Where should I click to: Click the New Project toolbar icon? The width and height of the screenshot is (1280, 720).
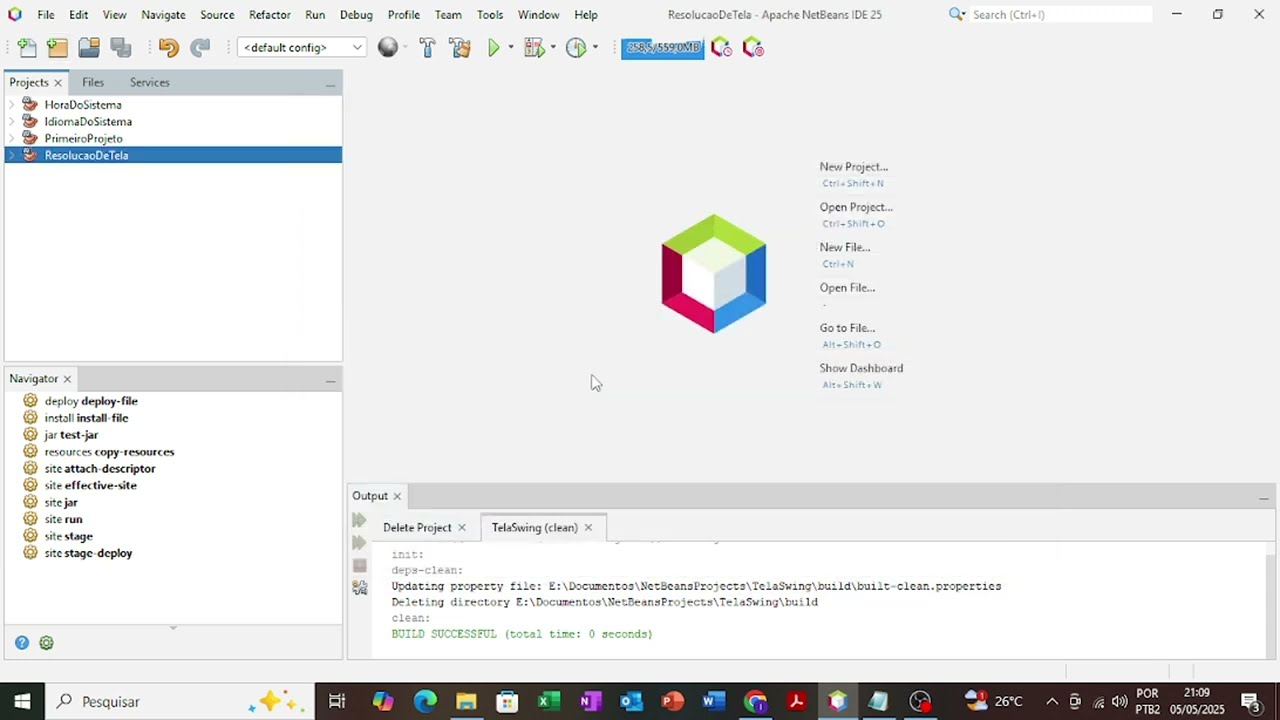click(57, 48)
